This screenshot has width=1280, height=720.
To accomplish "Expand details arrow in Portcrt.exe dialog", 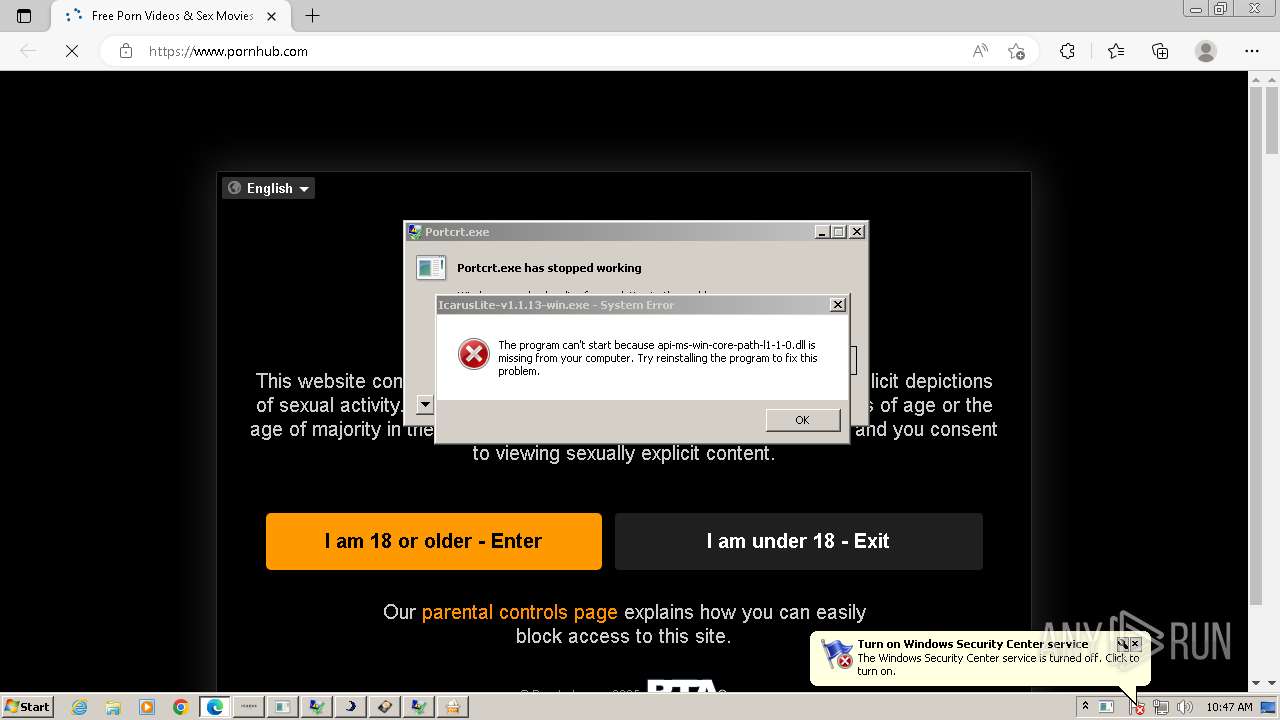I will coord(425,405).
